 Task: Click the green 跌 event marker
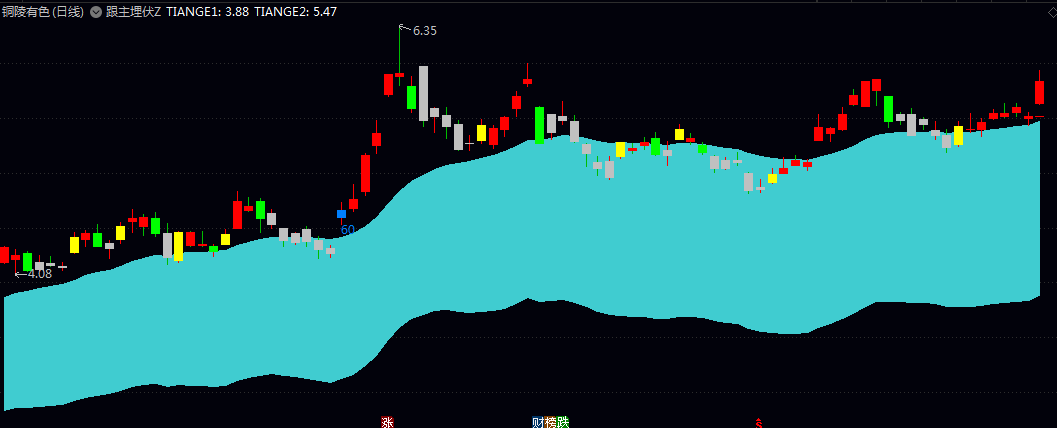click(x=563, y=423)
